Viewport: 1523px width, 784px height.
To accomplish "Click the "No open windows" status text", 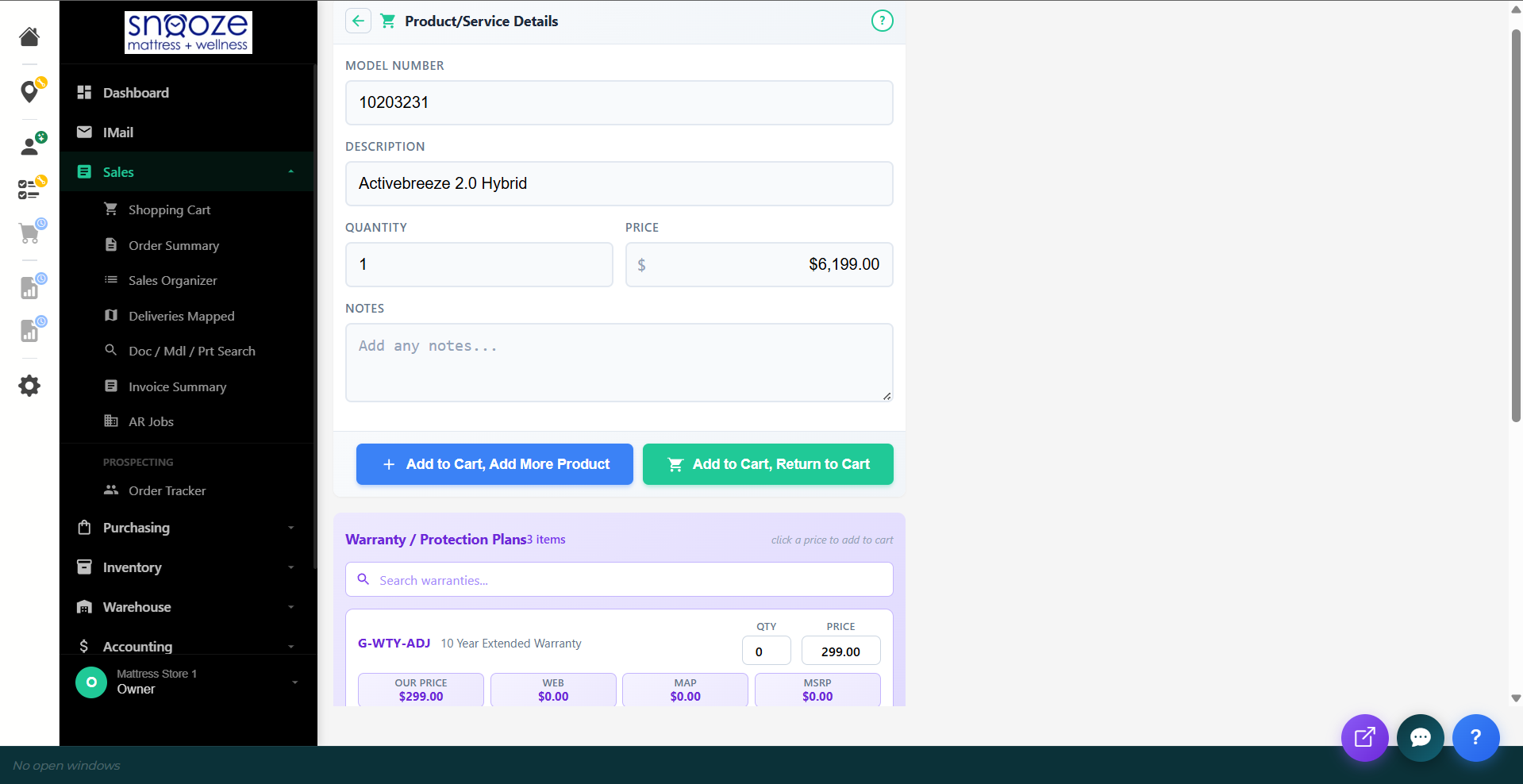I will coord(67,766).
